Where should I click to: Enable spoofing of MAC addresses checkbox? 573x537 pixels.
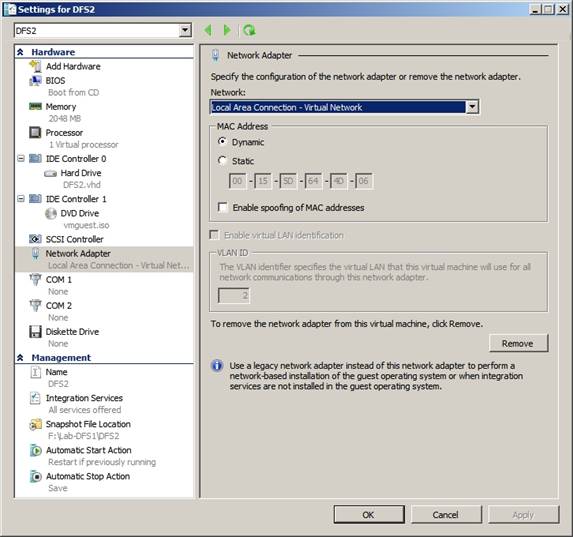(x=222, y=207)
